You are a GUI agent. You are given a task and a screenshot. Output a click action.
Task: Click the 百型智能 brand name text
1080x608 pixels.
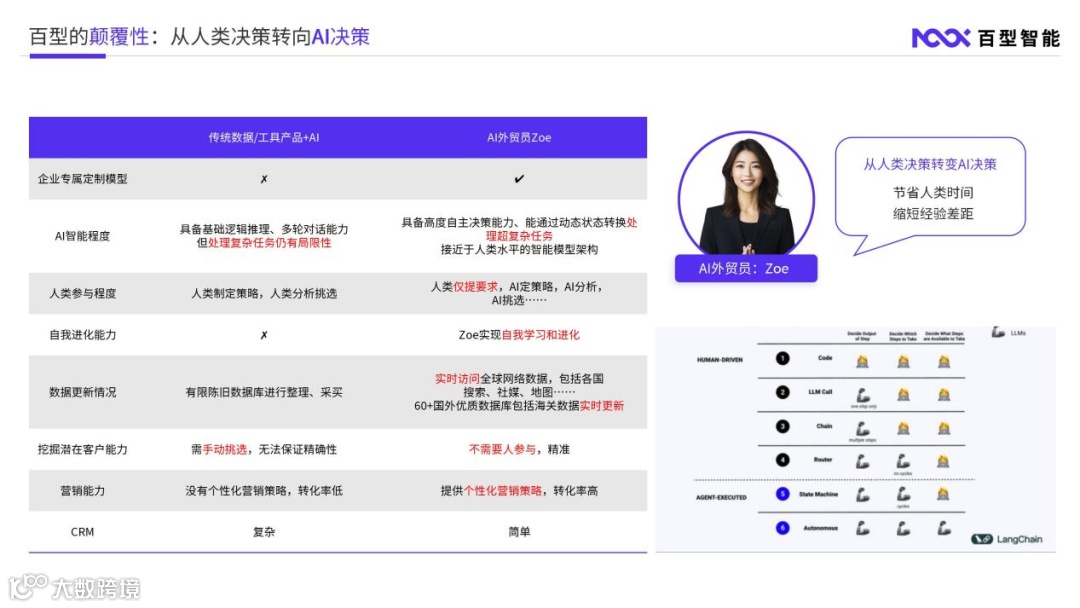[x=1019, y=39]
